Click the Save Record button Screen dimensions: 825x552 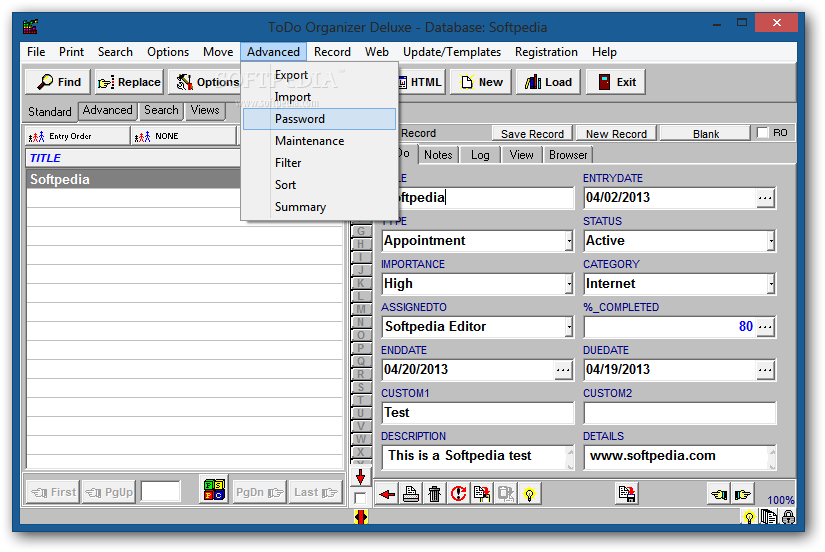[532, 134]
